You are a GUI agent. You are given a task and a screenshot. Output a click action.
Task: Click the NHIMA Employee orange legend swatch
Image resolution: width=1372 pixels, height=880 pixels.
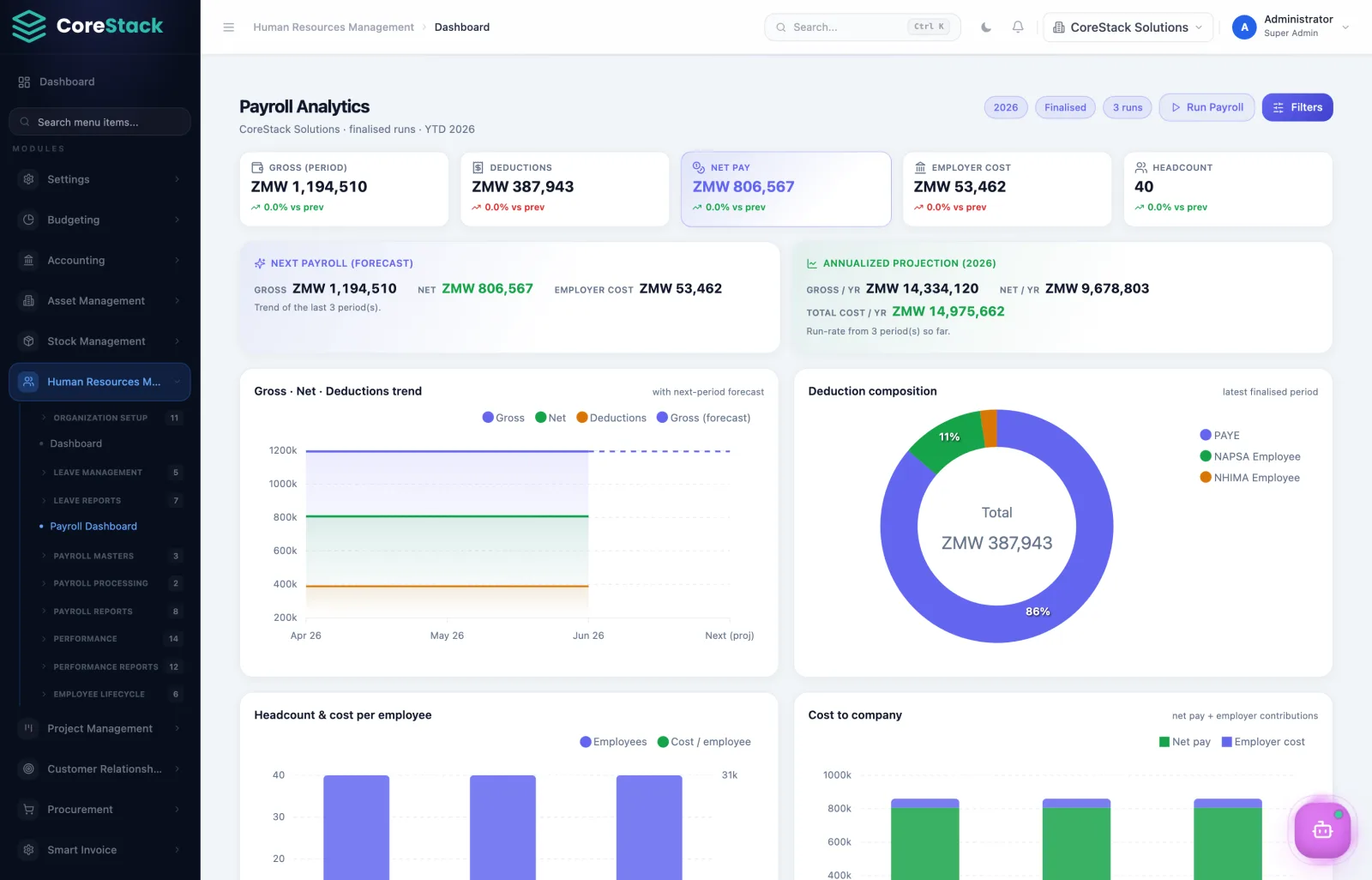tap(1206, 478)
